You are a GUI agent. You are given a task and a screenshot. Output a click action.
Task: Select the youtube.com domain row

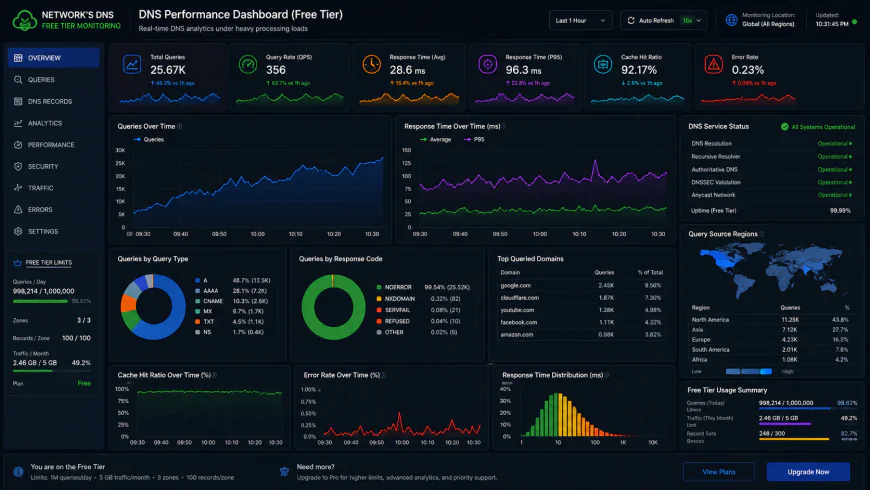click(x=581, y=310)
